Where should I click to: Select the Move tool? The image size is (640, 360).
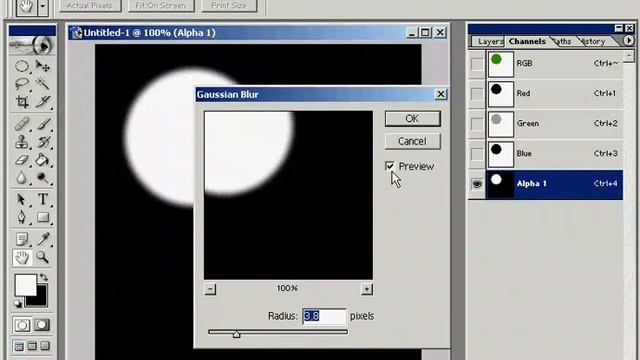(x=42, y=66)
